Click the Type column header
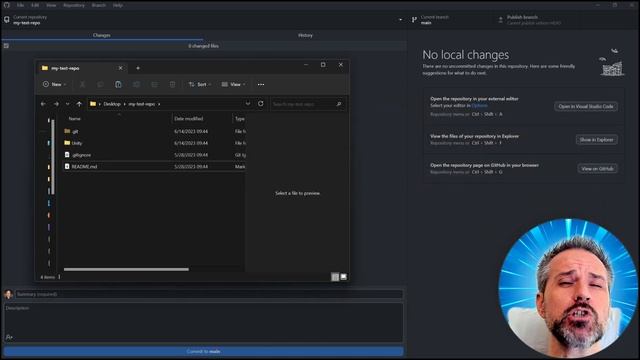 coord(240,119)
